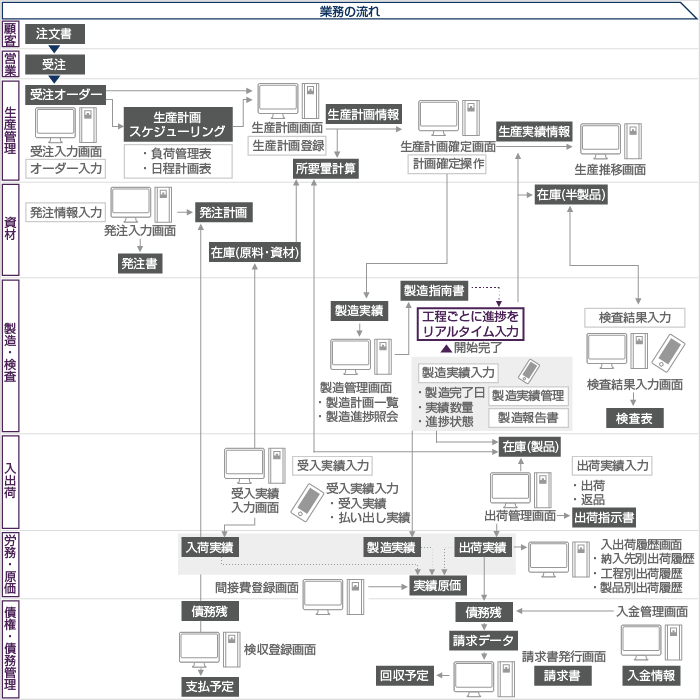The height and width of the screenshot is (700, 700).
Task: Click the 出荷指示書 box
Action: [x=604, y=517]
